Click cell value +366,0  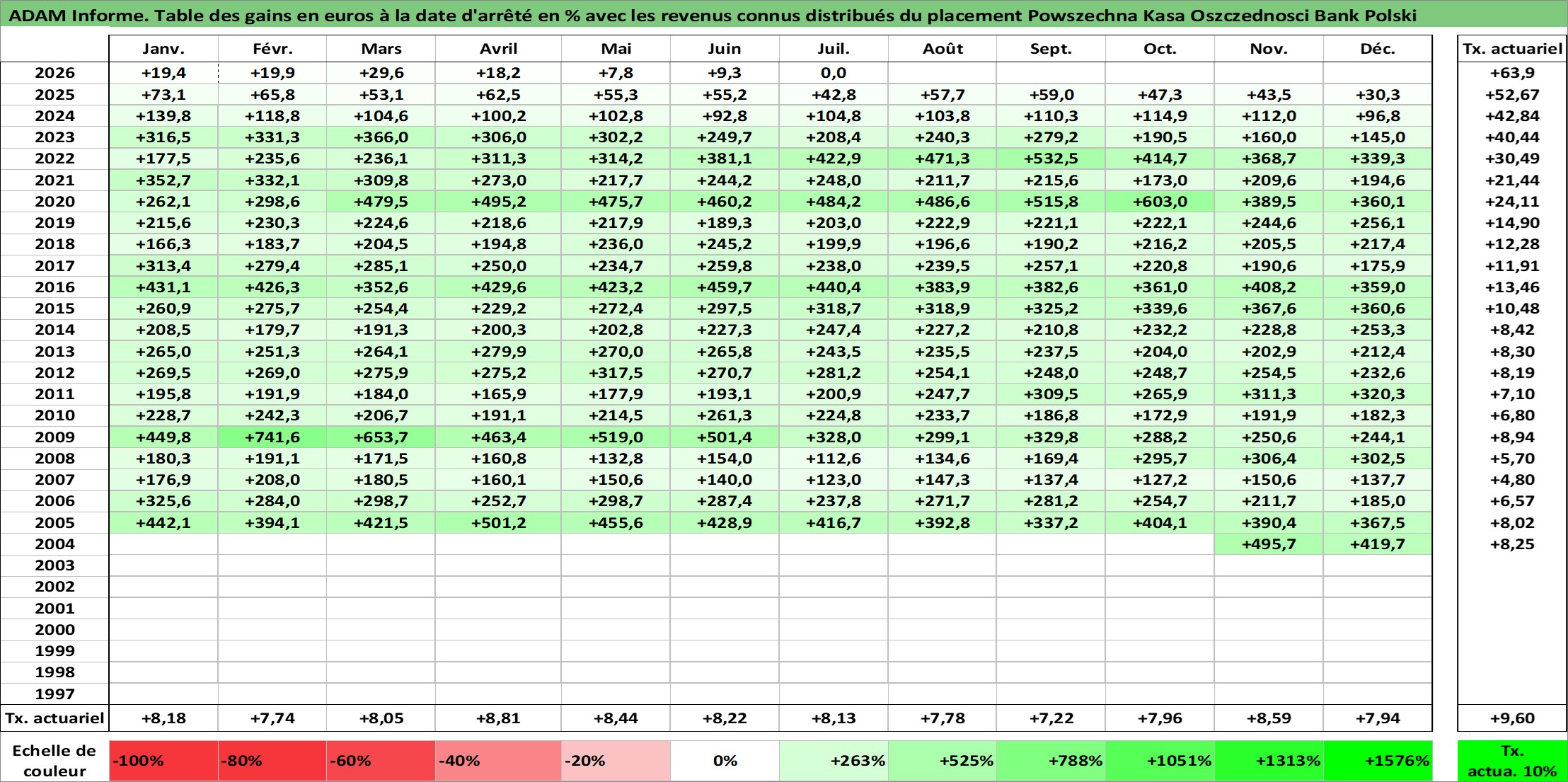point(381,137)
